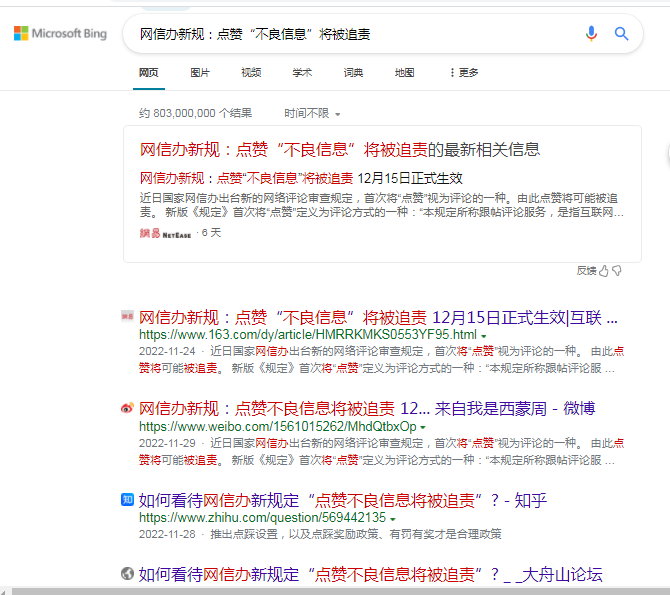Open the 大舟山论坛 result title
This screenshot has width=670, height=595.
point(370,574)
